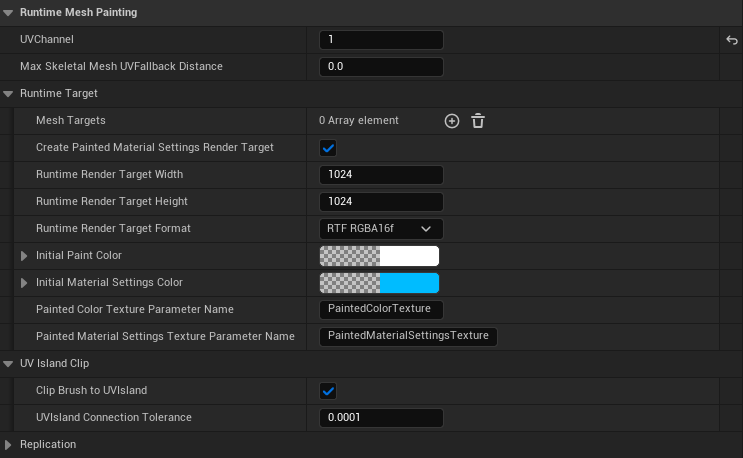Screen dimensions: 743x458
Task: Select the Runtime Render Target Format label
Action: pyautogui.click(x=113, y=228)
